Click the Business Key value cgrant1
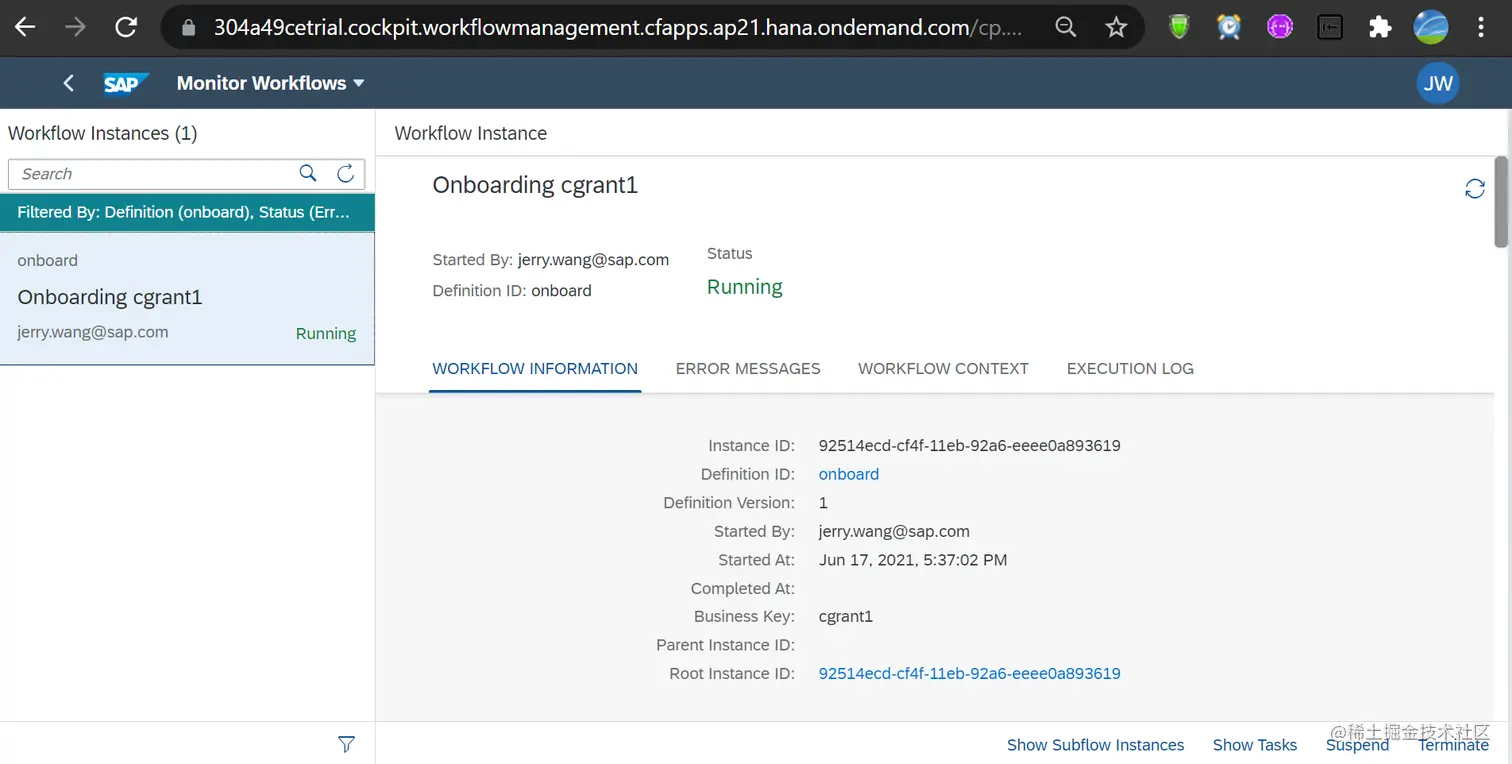This screenshot has width=1512, height=764. (x=846, y=616)
